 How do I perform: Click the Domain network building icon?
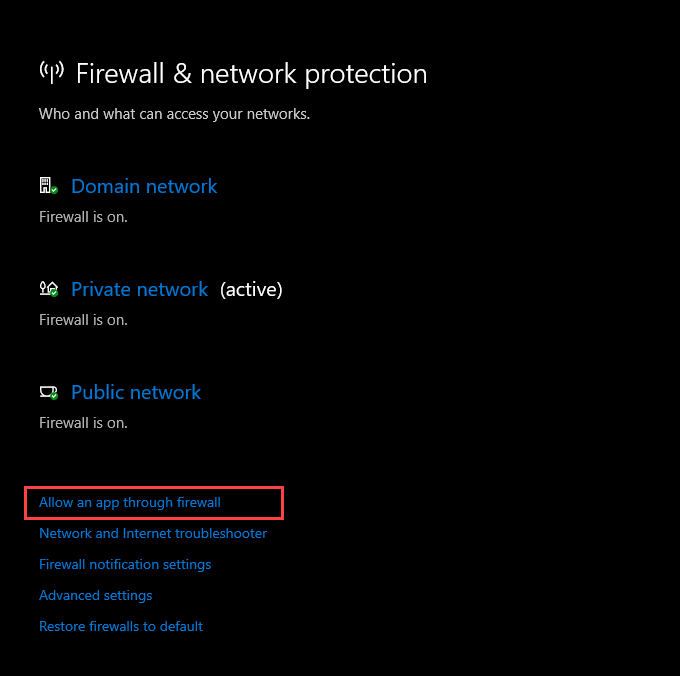[46, 186]
